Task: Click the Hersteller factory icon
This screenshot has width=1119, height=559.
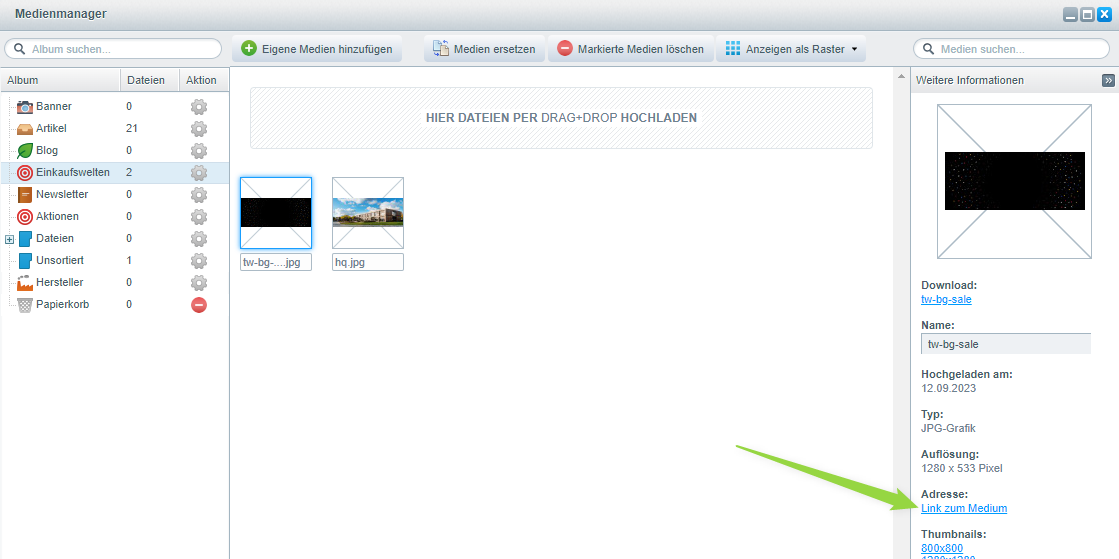Action: coord(25,283)
